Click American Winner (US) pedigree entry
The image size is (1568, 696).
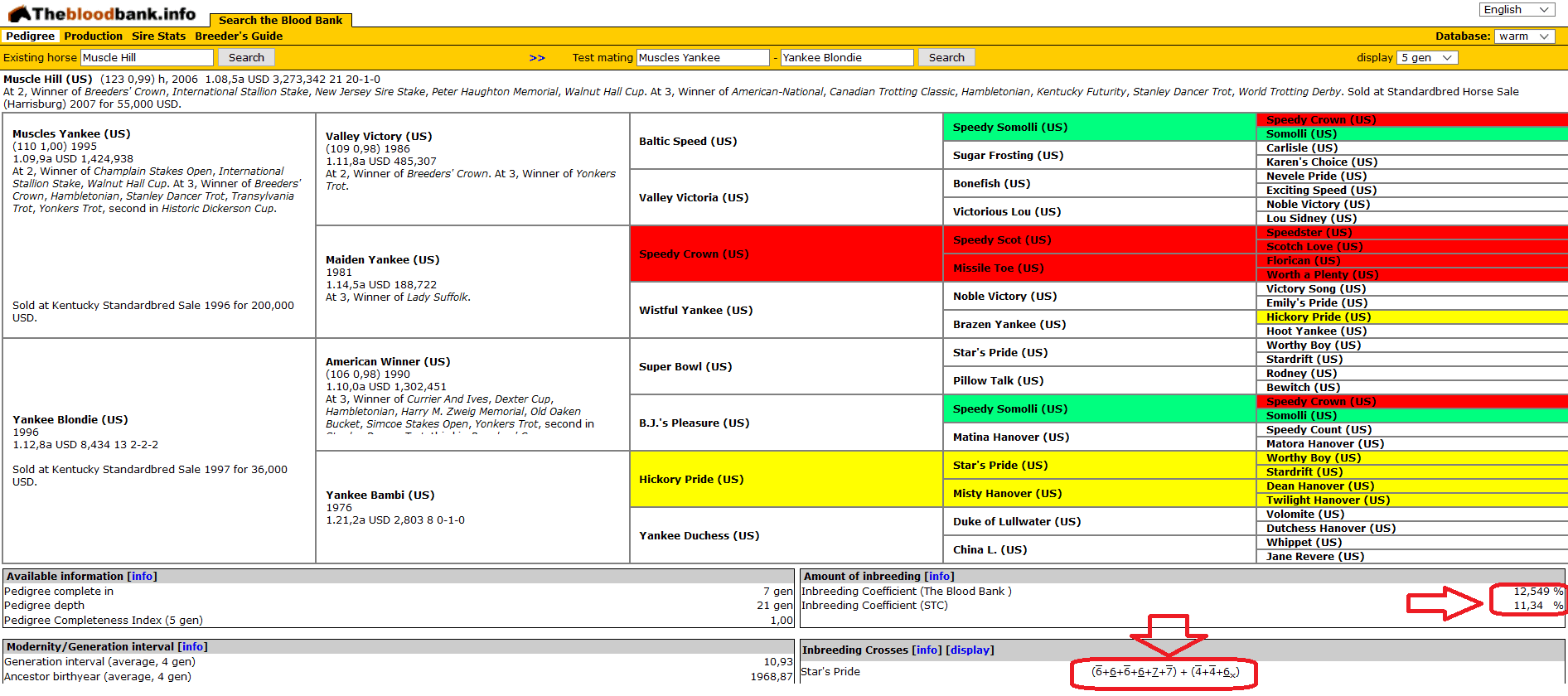pos(388,361)
